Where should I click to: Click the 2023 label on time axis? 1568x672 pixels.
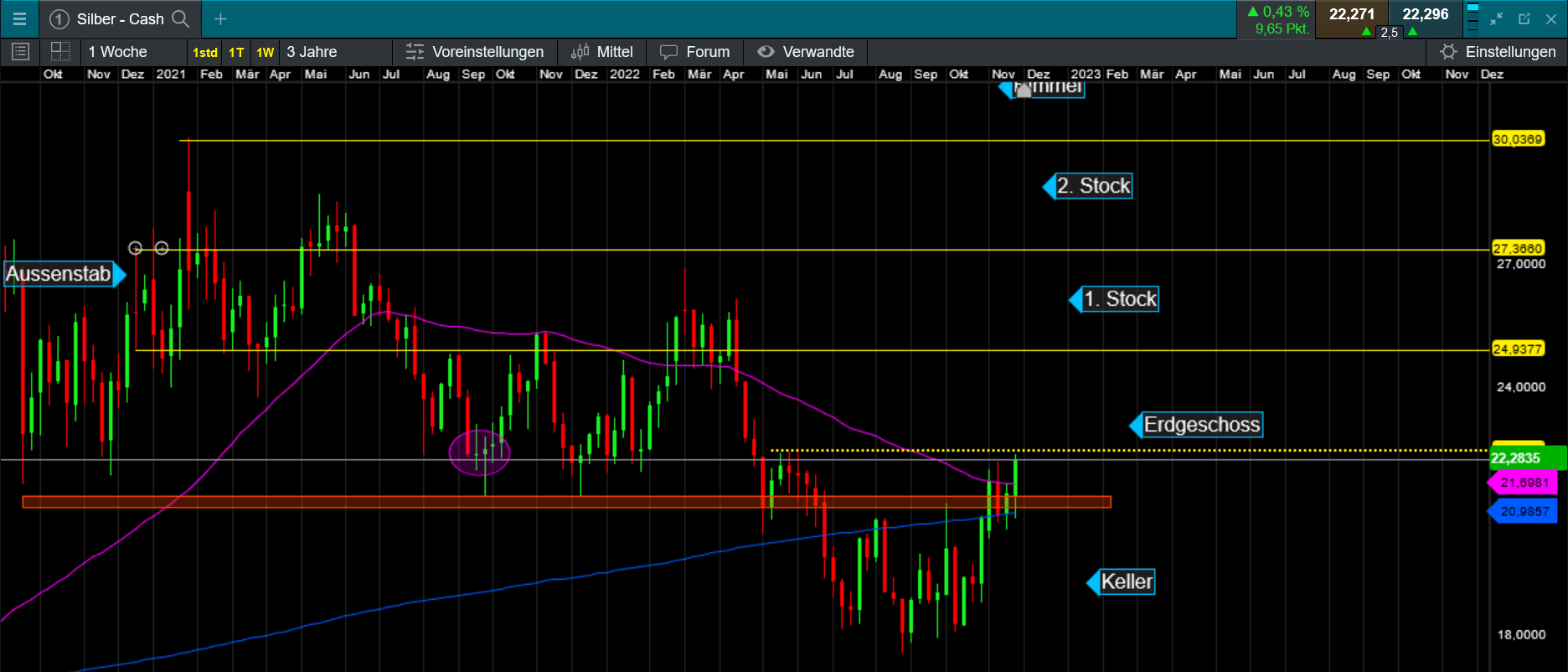(1086, 75)
